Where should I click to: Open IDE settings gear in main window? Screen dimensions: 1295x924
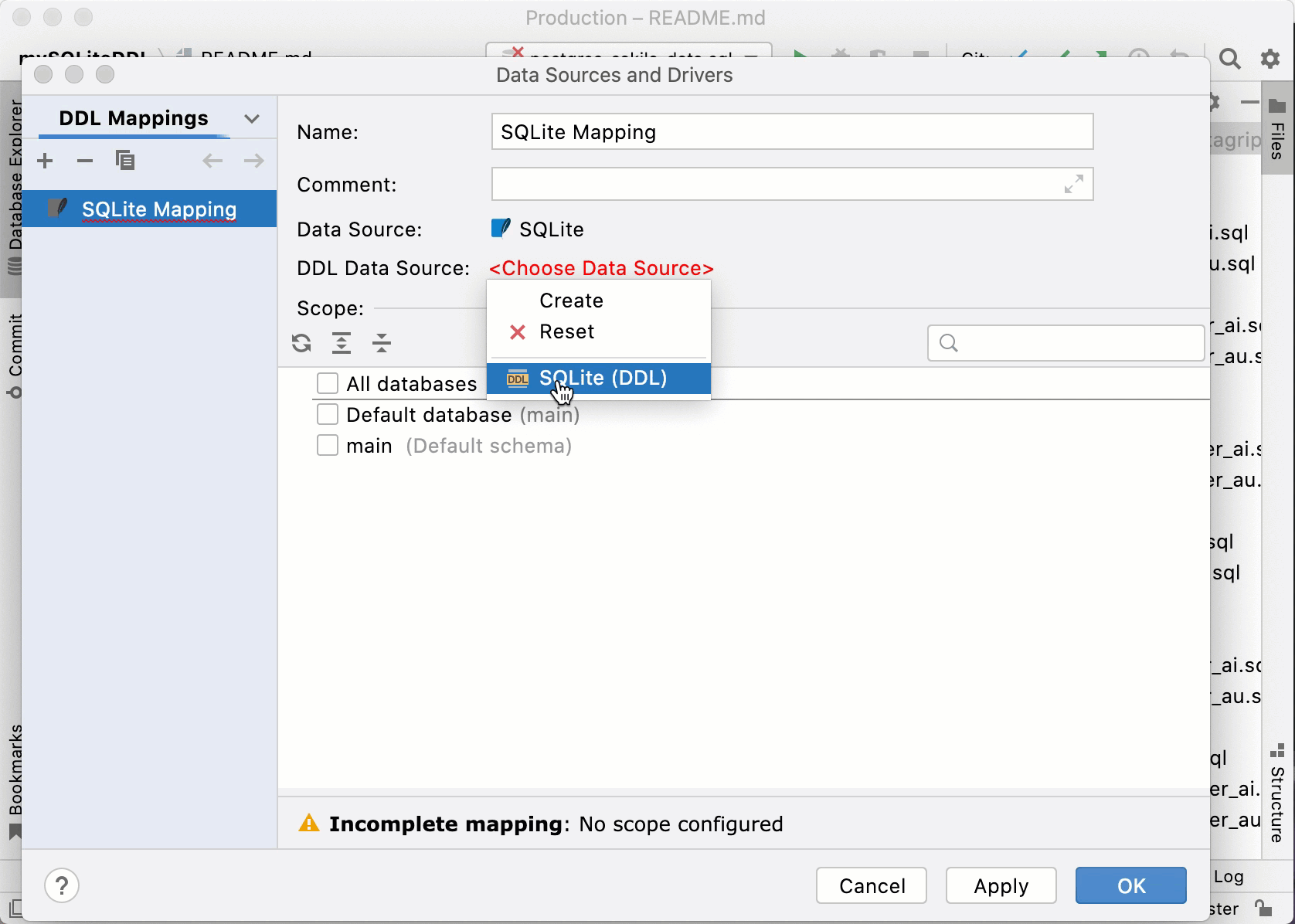click(1270, 59)
